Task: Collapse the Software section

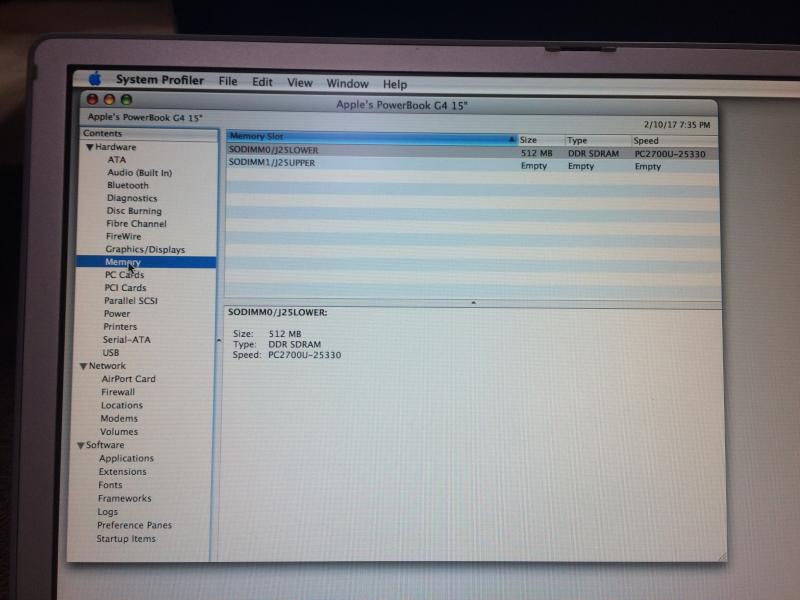Action: tap(81, 445)
